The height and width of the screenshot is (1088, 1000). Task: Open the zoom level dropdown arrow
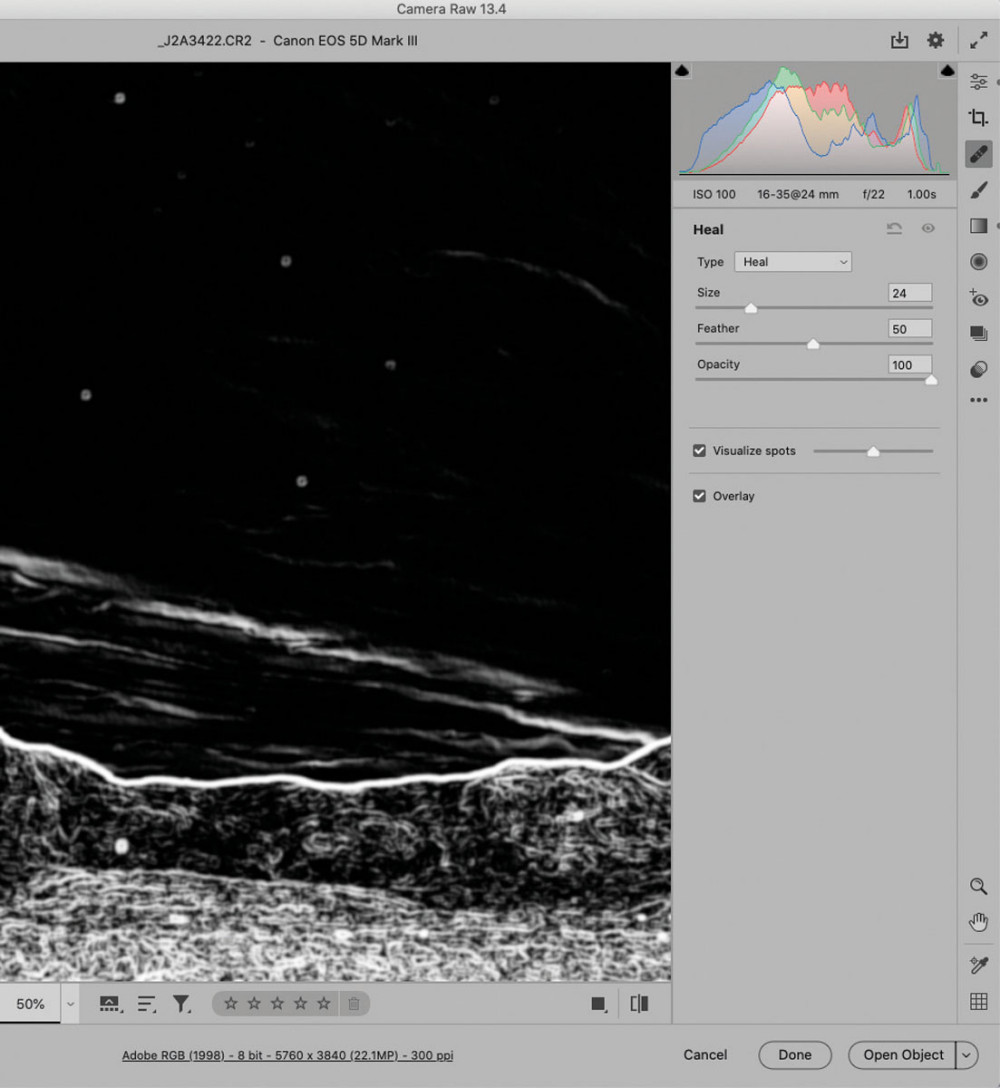[x=70, y=1004]
